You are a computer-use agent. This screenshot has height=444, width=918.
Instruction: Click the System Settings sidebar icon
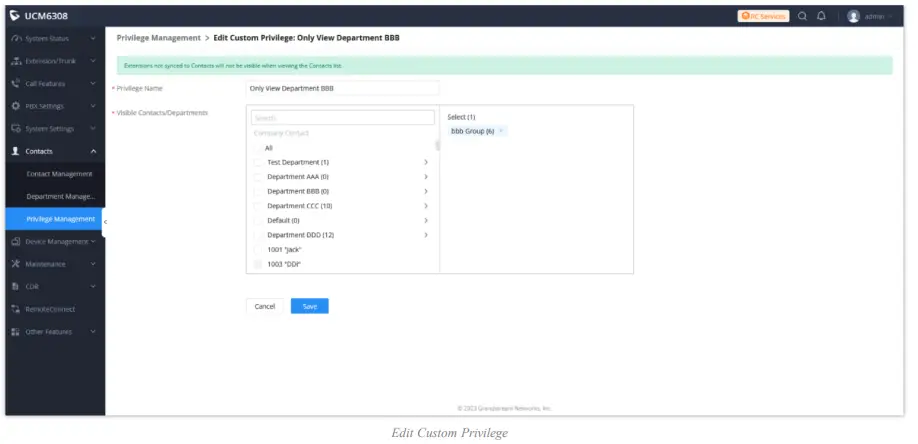click(16, 129)
